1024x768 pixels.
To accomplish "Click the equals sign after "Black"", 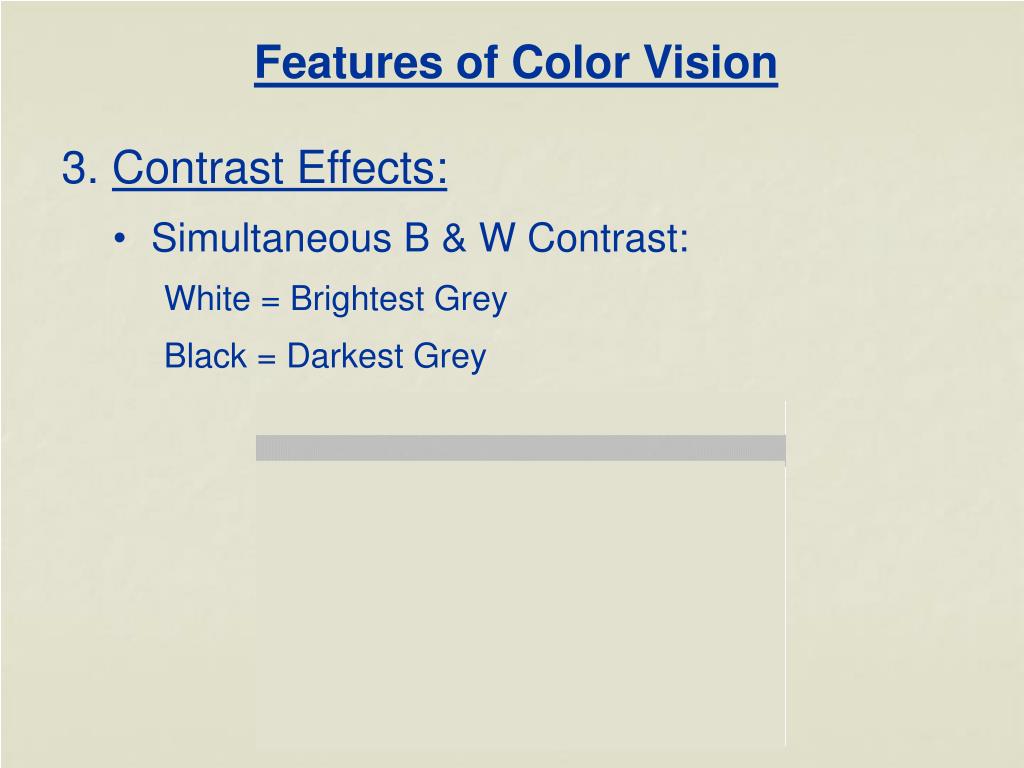I will coord(266,359).
